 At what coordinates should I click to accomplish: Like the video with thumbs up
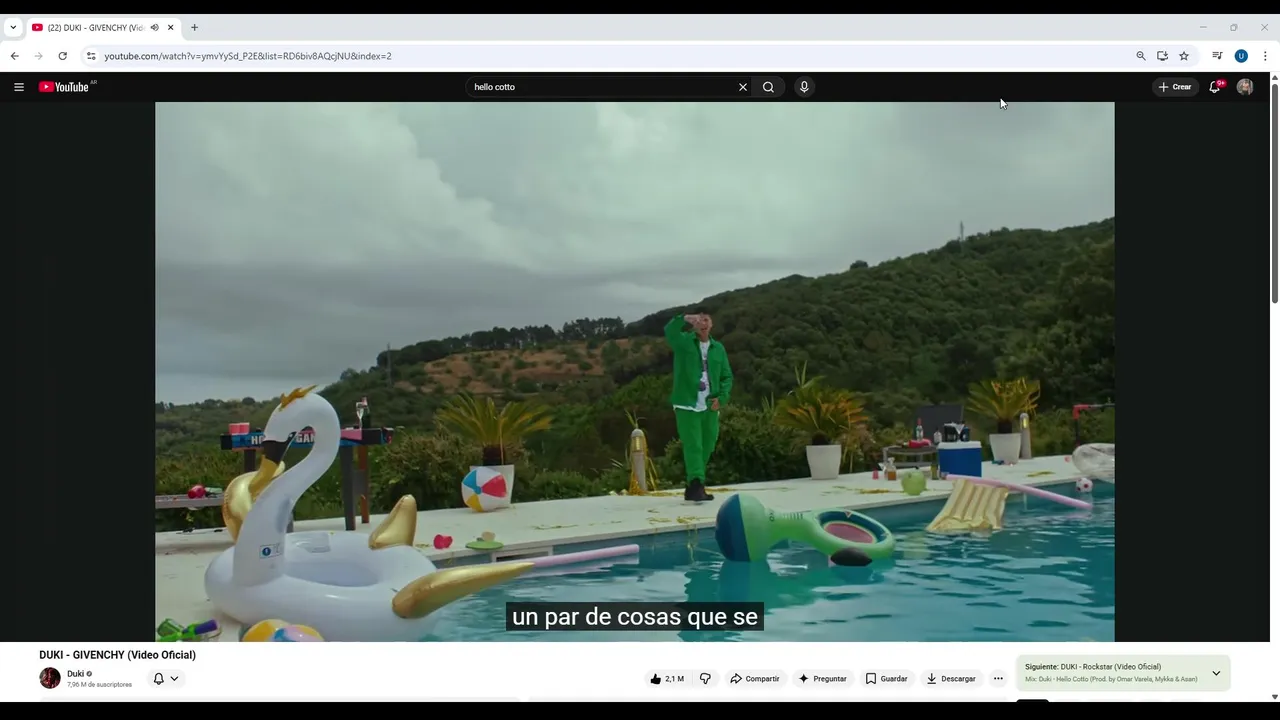coord(667,679)
